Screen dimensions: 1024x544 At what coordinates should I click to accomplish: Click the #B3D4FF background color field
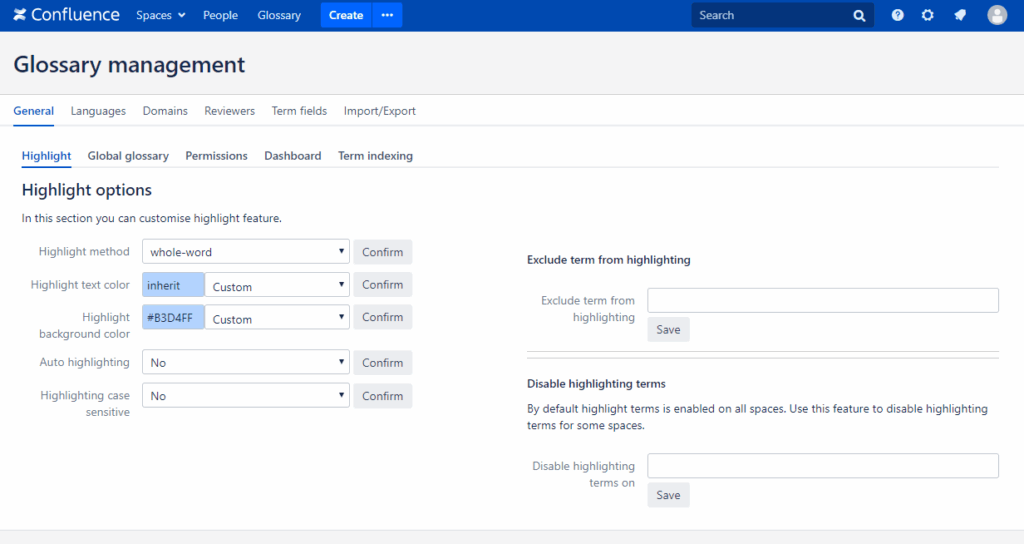tap(174, 319)
